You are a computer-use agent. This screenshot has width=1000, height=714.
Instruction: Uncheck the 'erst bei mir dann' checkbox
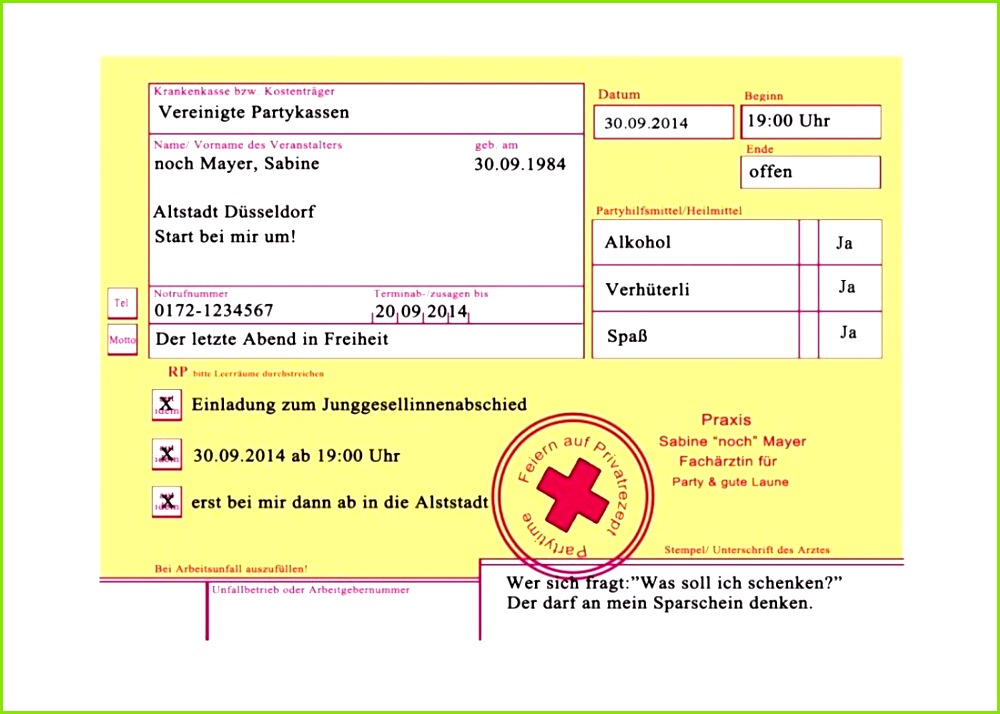pyautogui.click(x=166, y=502)
